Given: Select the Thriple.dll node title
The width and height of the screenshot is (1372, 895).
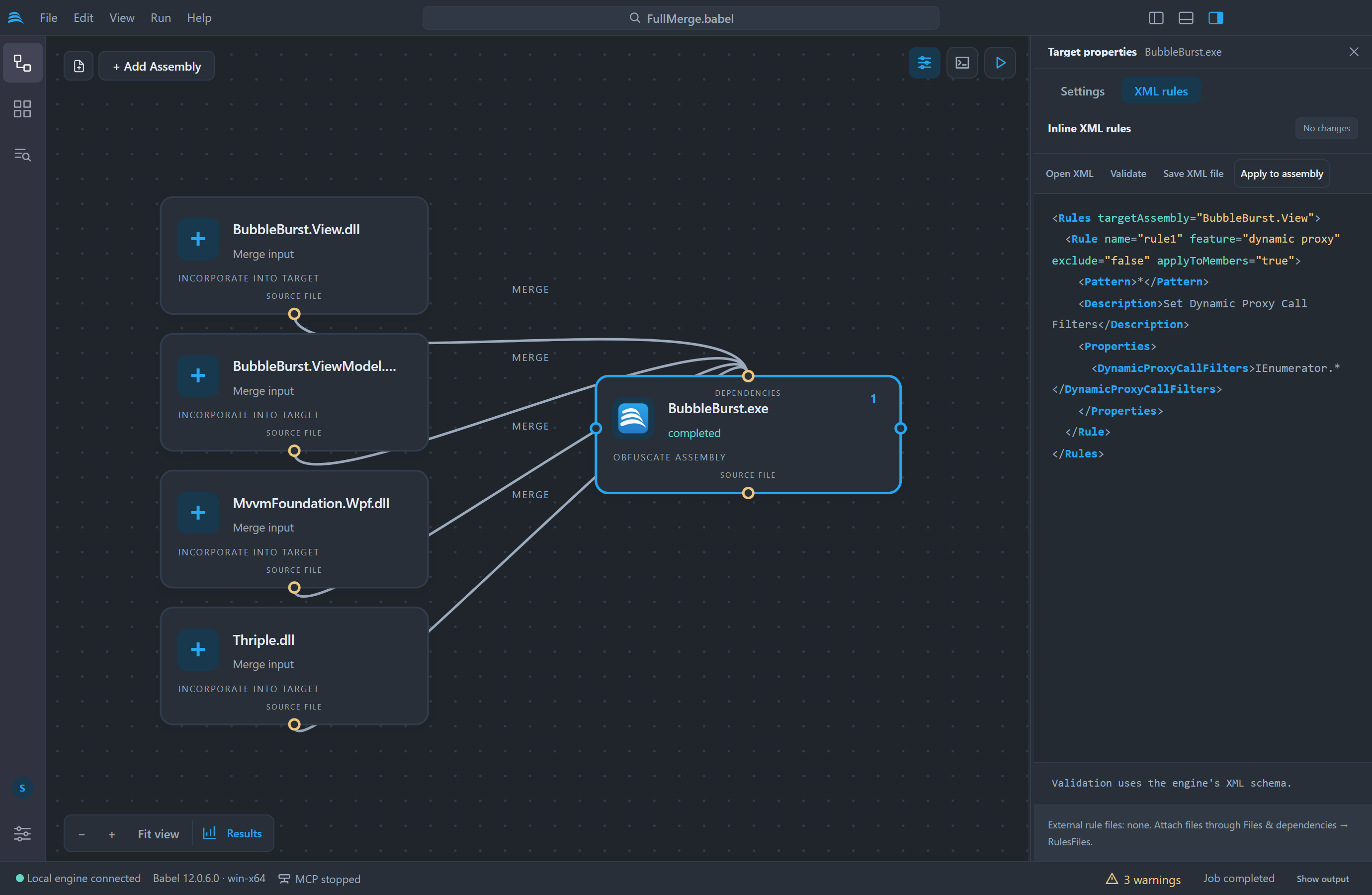Looking at the screenshot, I should point(263,639).
